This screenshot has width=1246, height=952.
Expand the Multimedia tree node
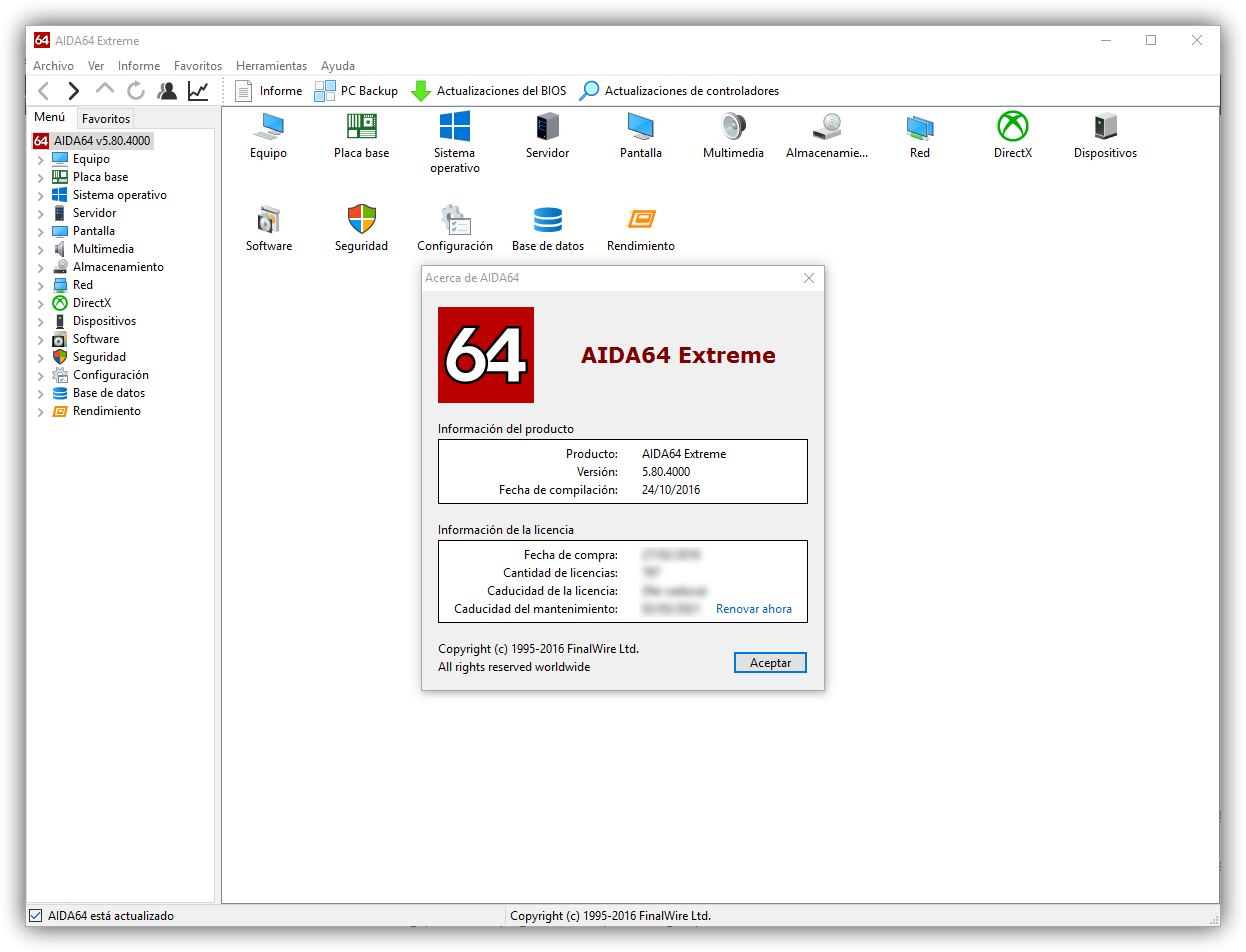(x=41, y=249)
